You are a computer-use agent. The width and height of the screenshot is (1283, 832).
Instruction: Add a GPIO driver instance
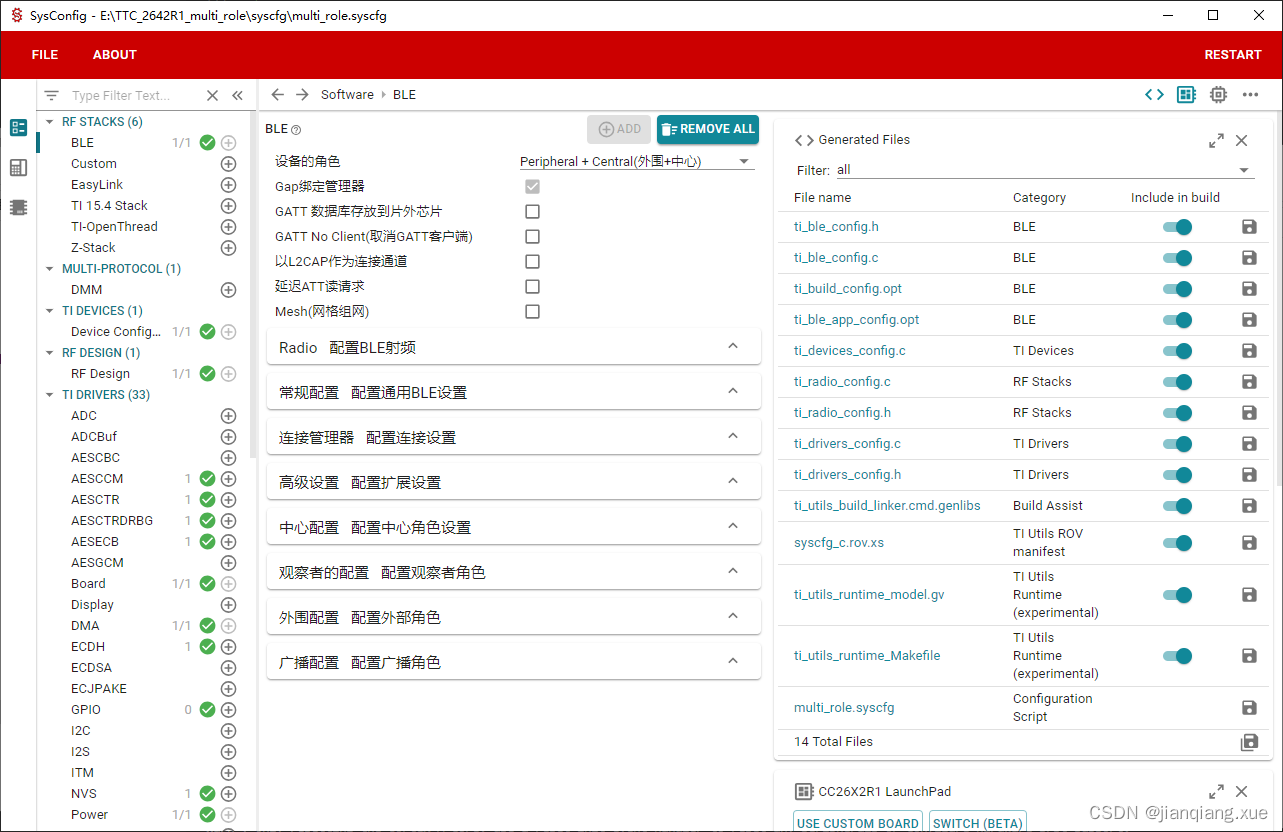228,710
